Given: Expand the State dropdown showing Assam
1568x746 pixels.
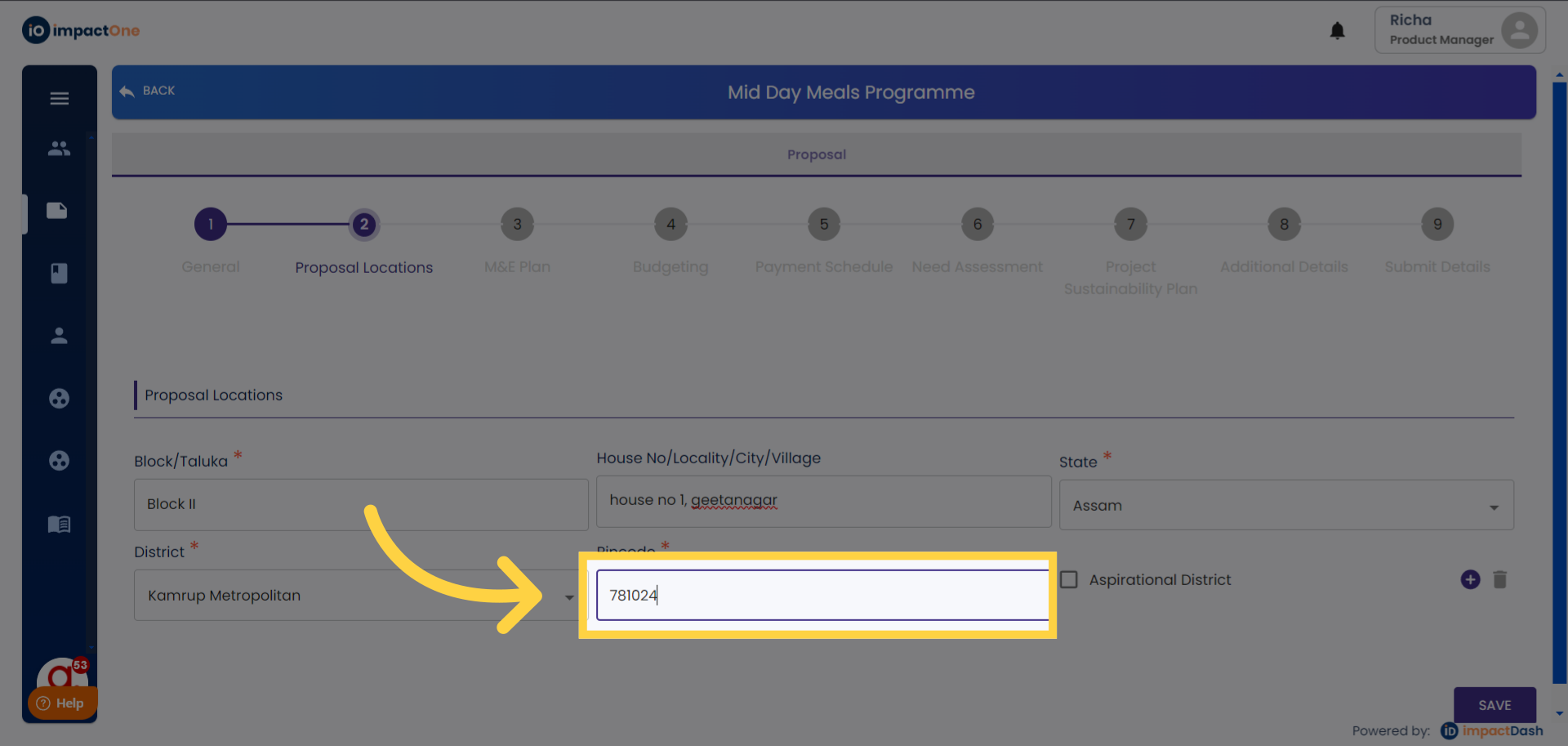Looking at the screenshot, I should [x=1285, y=506].
